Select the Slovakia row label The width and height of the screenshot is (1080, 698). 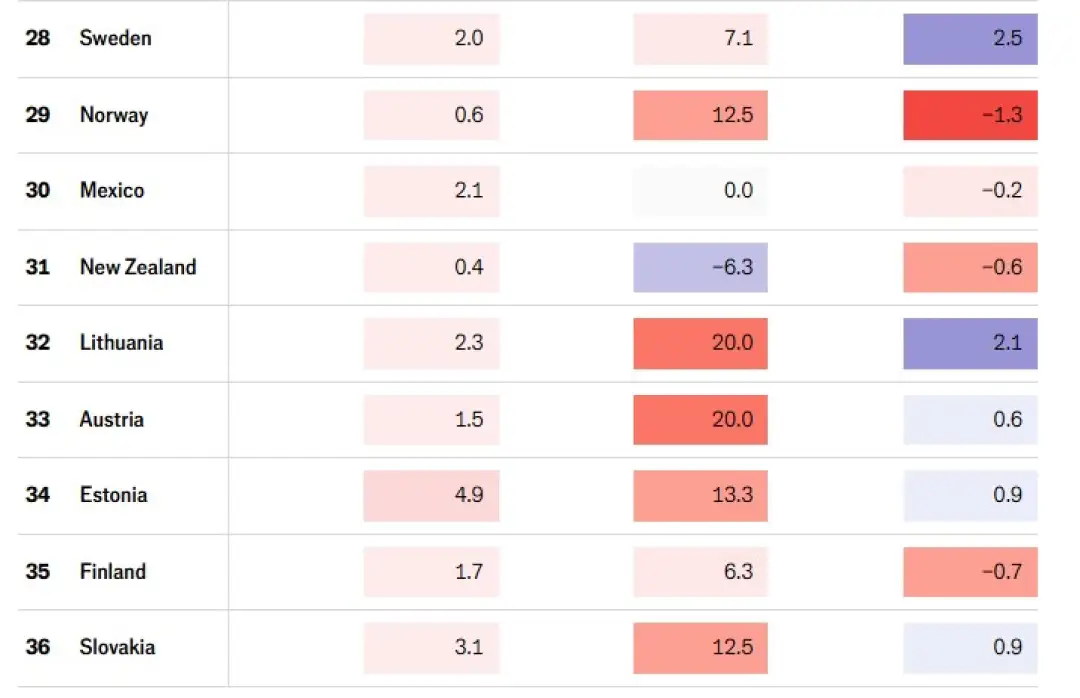[117, 648]
